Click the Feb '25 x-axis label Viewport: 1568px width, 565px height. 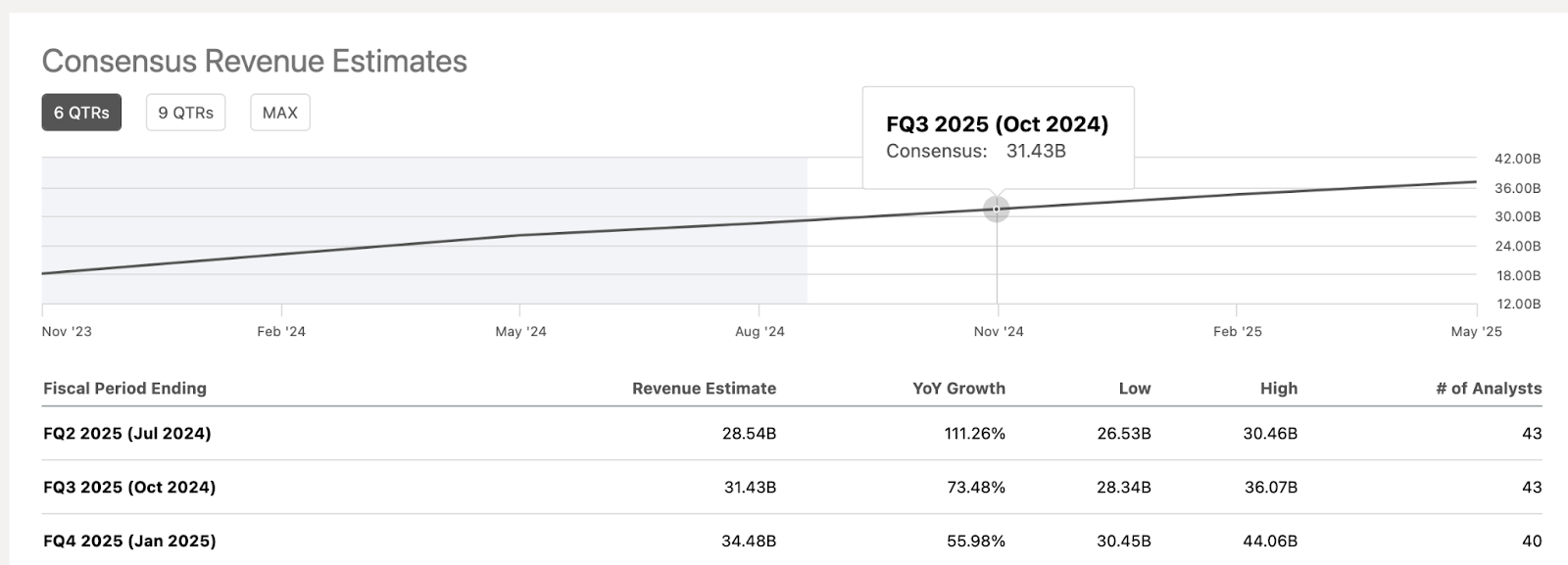point(1238,332)
